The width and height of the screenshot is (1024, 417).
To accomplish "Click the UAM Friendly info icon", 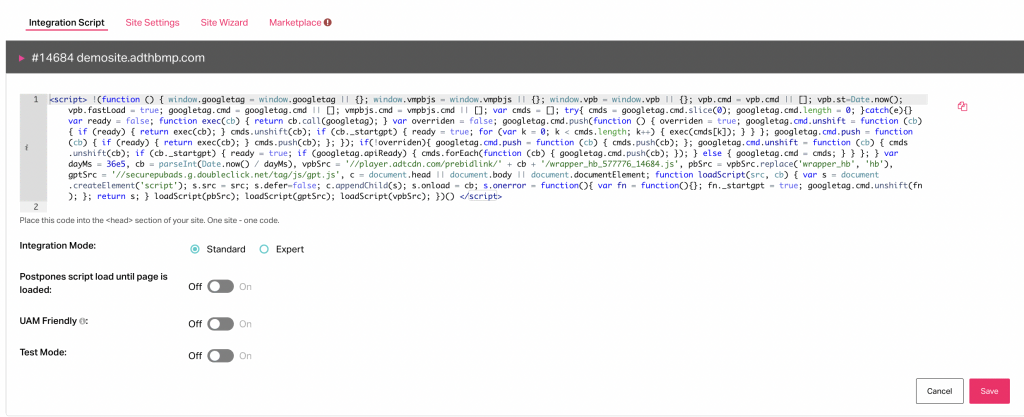I will (x=82, y=322).
